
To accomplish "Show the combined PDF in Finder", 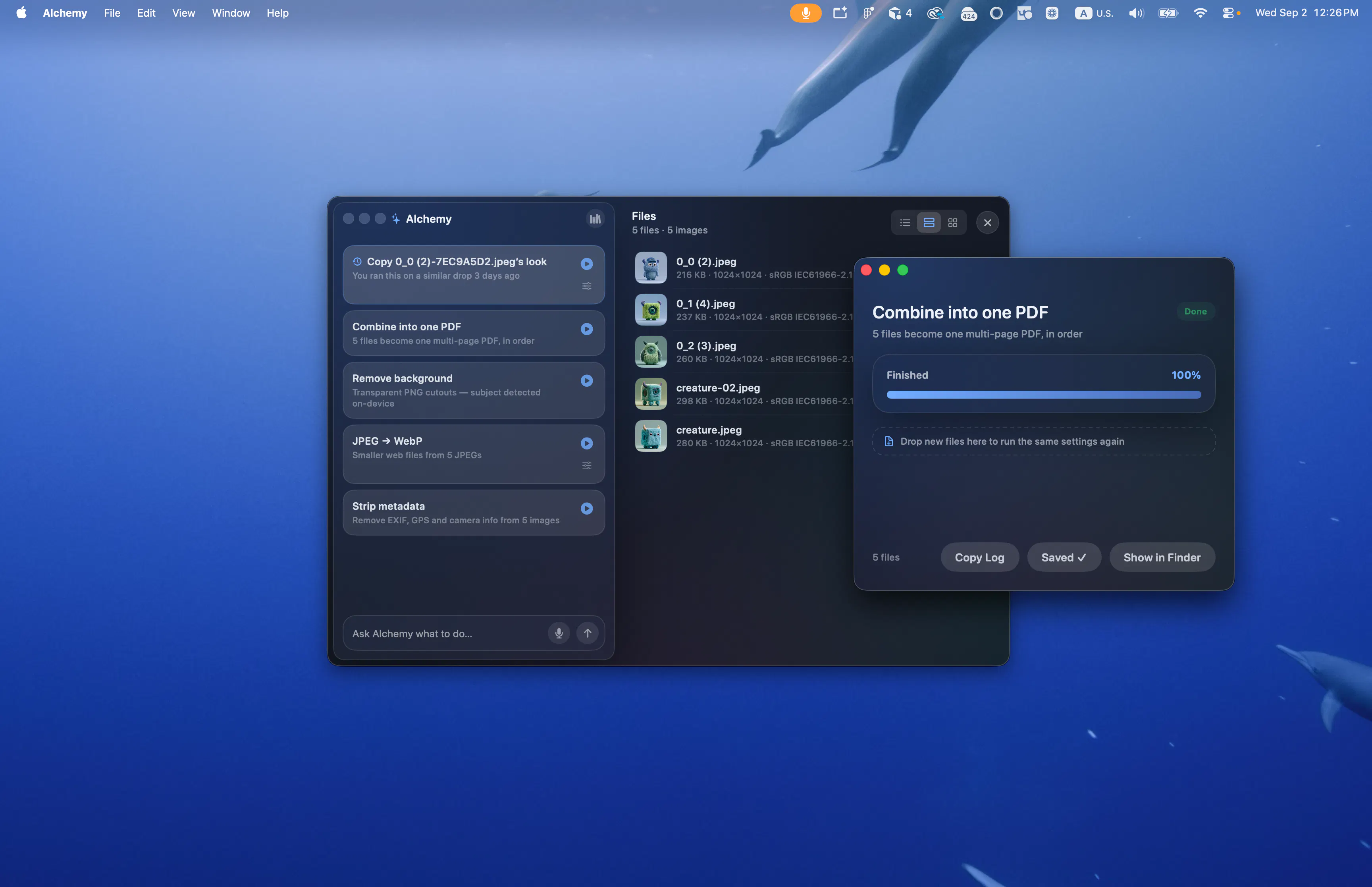I will click(1162, 557).
